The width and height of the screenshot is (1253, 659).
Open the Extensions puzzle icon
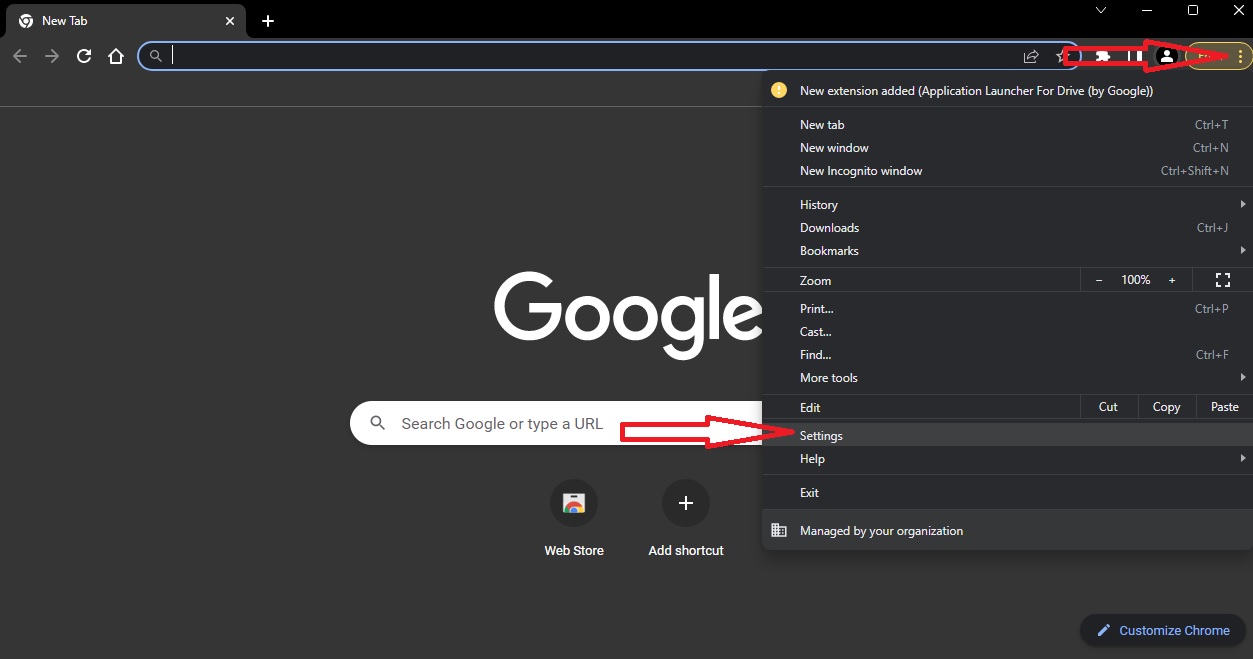(x=1103, y=57)
